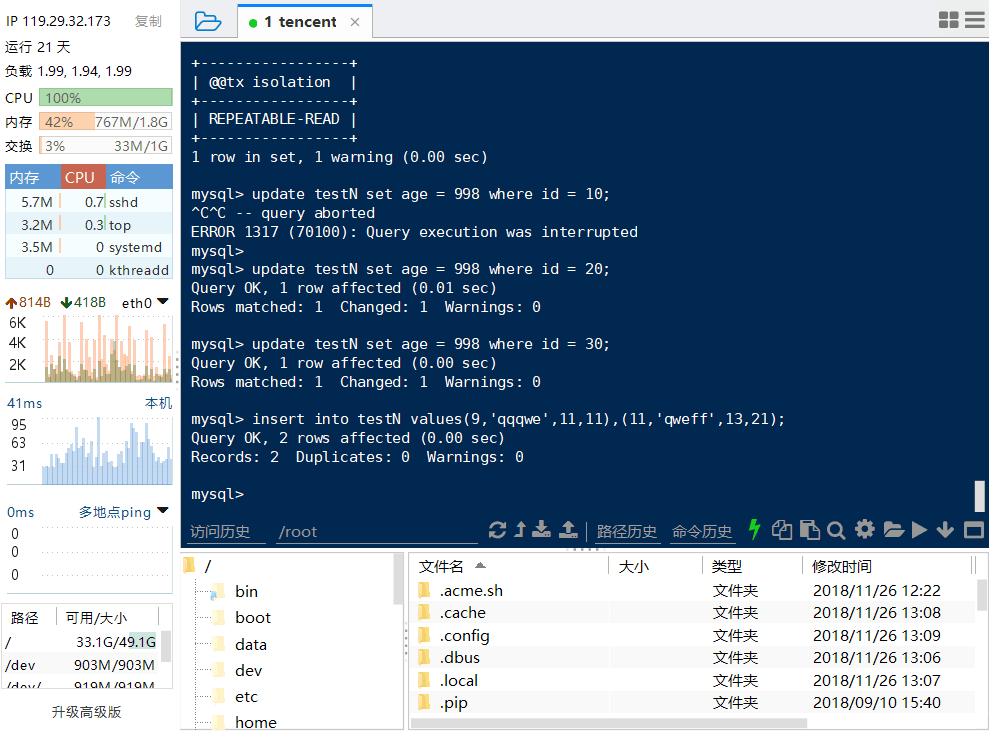Copy the server IP address
The width and height of the screenshot is (989, 739).
coord(148,21)
